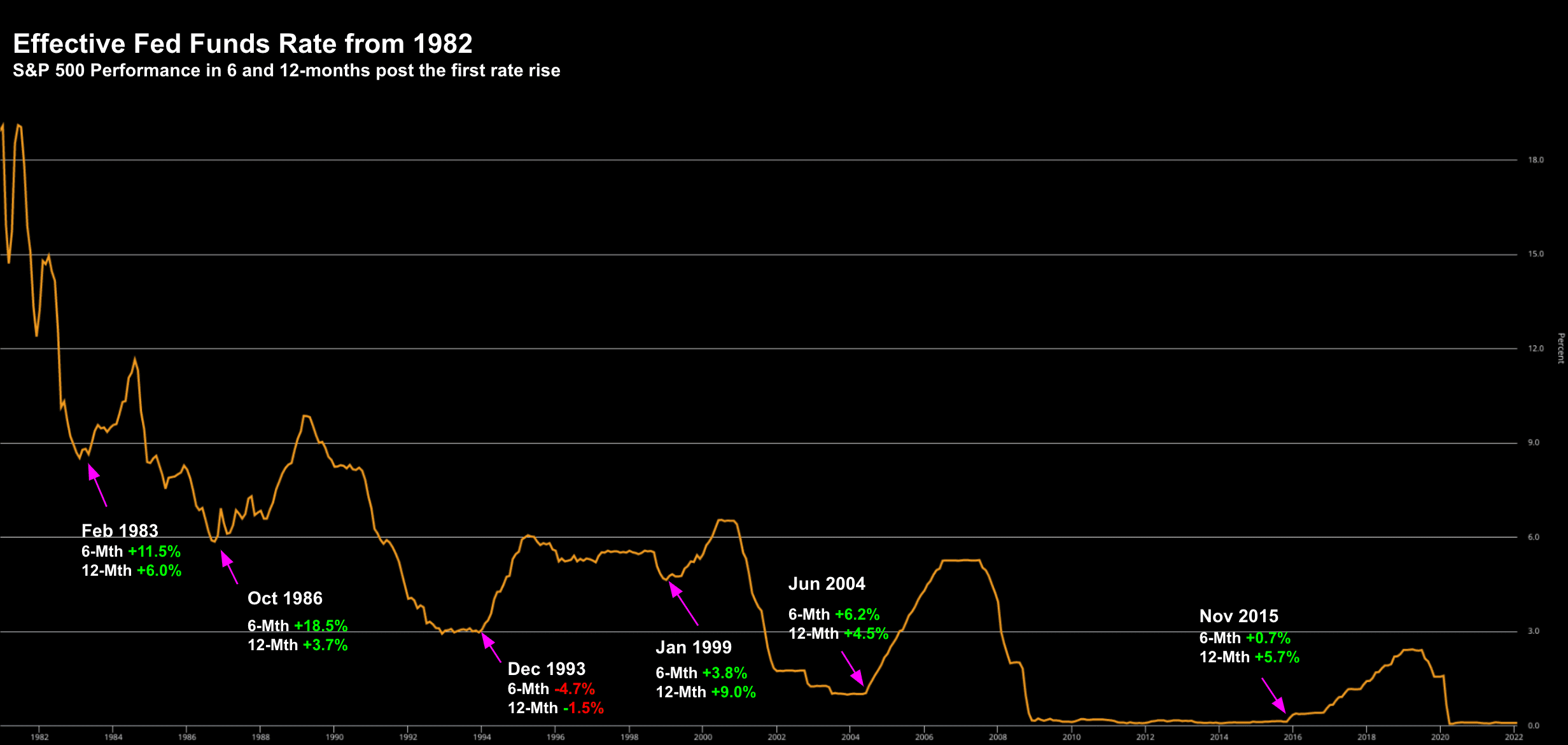Click the chart title Effective Fed Funds Rate
This screenshot has width=1568, height=745.
coord(242,44)
